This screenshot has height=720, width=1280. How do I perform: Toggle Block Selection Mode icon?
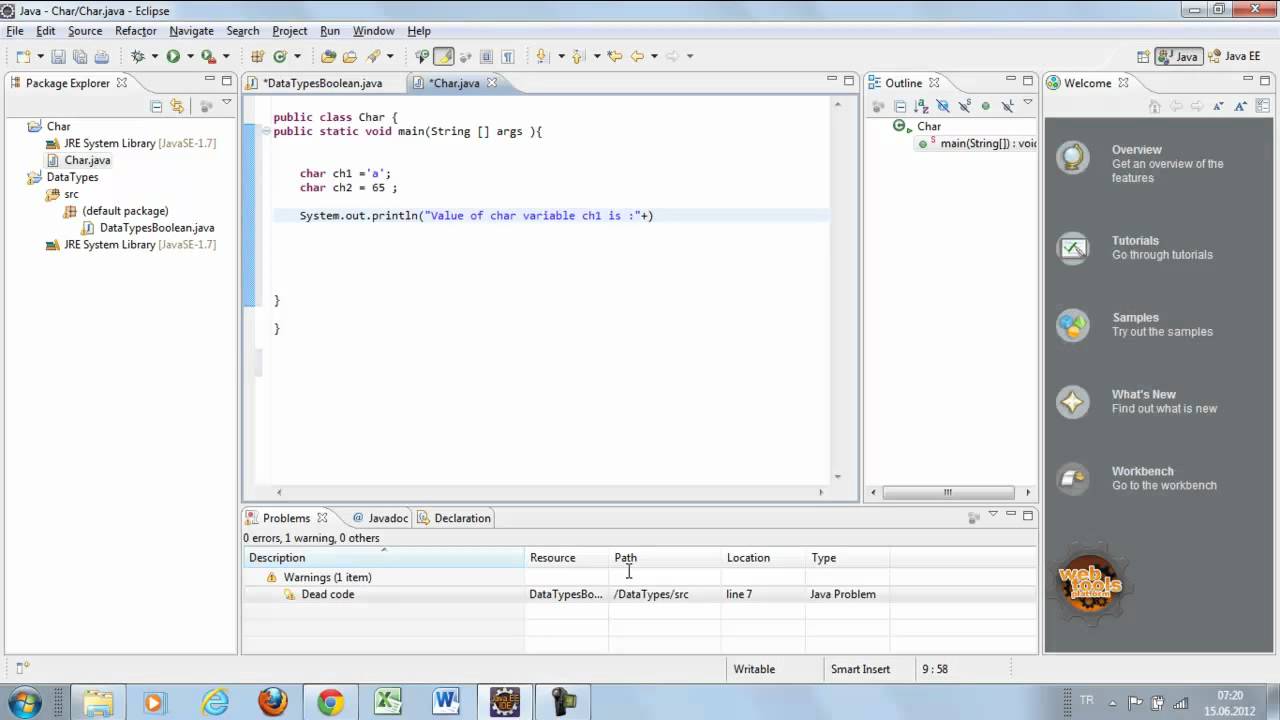[486, 57]
